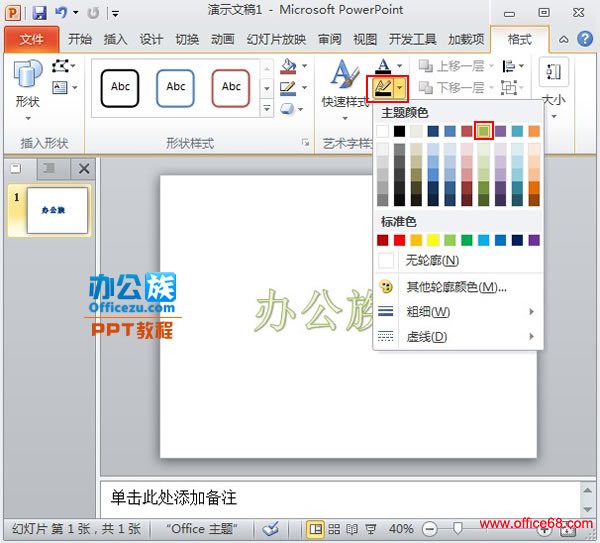Open Customize Quick Access Toolbar dropdown
This screenshot has height=543, width=600.
[115, 14]
